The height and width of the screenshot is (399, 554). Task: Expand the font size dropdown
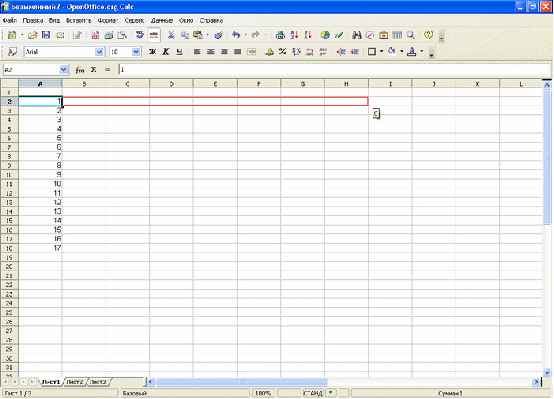click(x=136, y=52)
